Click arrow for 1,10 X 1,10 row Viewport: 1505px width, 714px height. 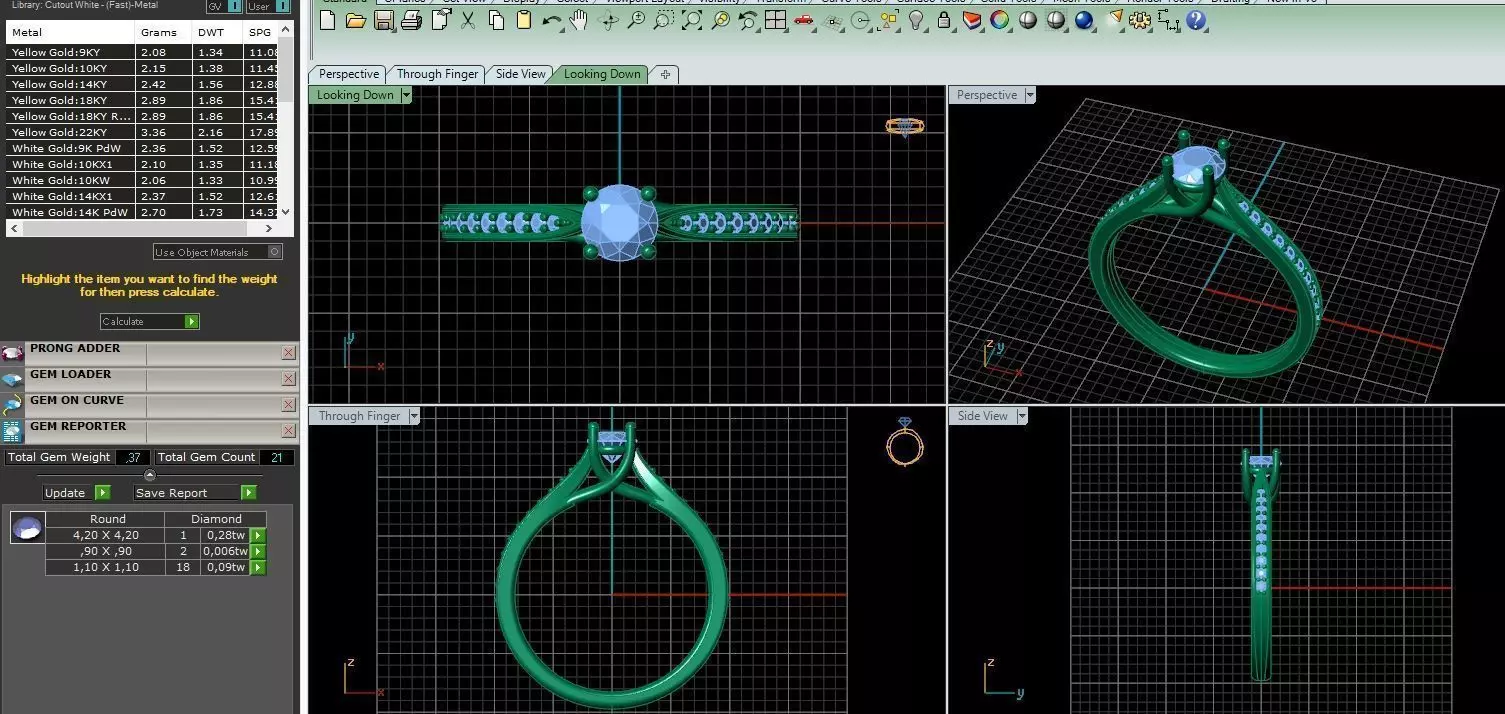258,567
